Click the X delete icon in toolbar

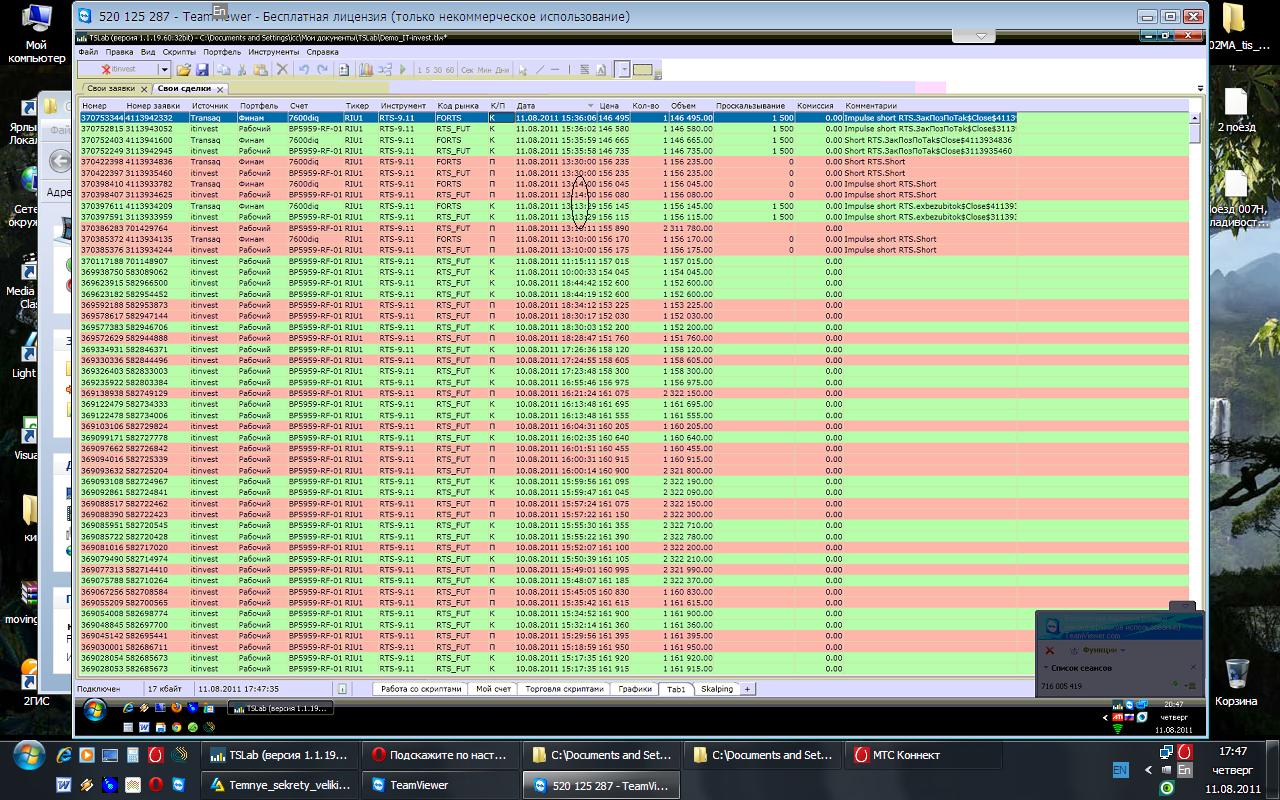click(x=282, y=70)
